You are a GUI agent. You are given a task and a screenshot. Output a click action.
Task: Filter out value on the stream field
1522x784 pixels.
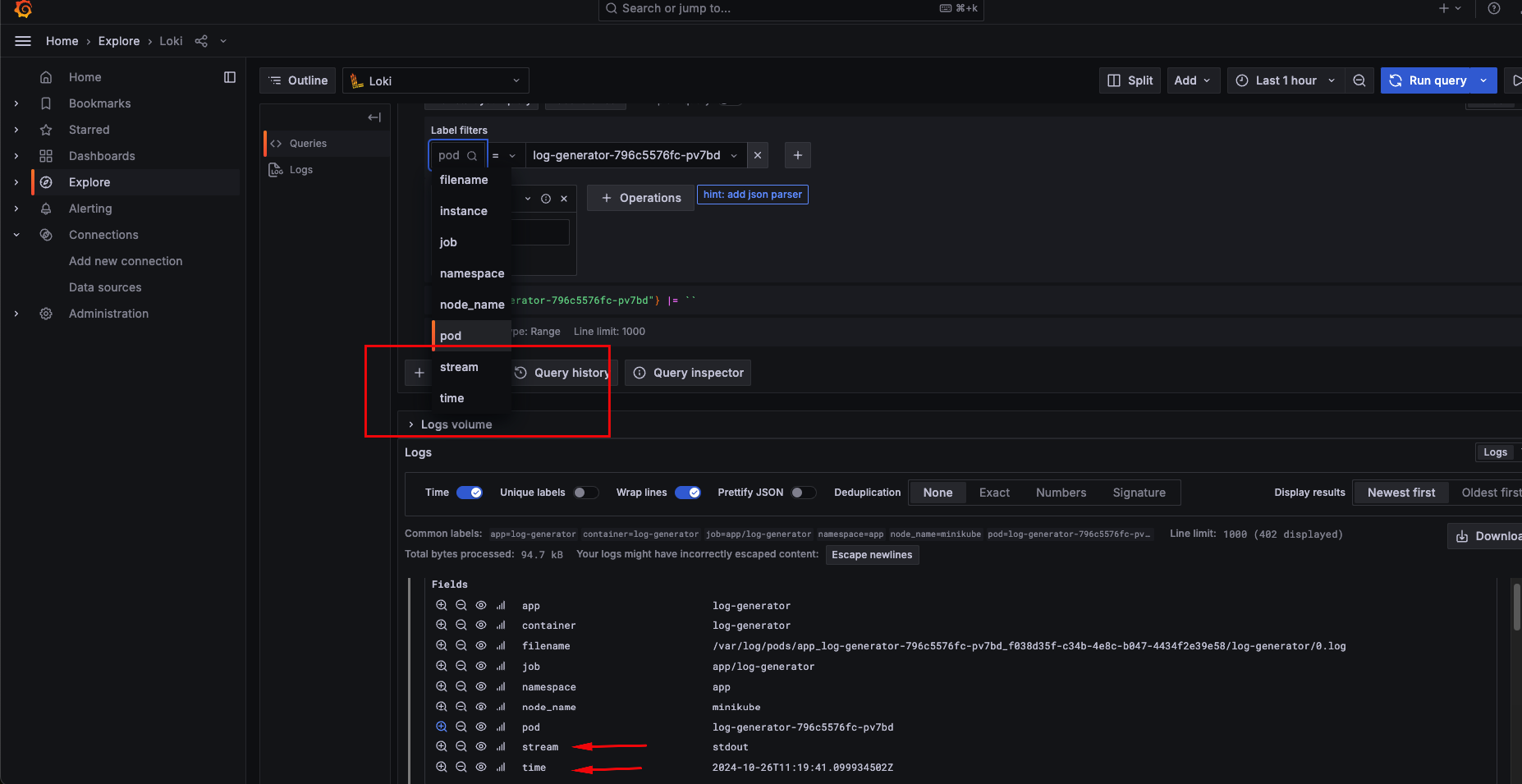pyautogui.click(x=461, y=746)
